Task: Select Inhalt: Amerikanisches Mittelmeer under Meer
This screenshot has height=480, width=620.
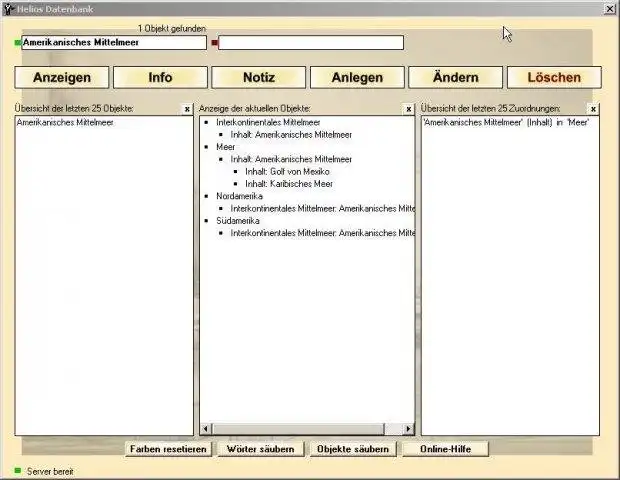Action: point(291,159)
